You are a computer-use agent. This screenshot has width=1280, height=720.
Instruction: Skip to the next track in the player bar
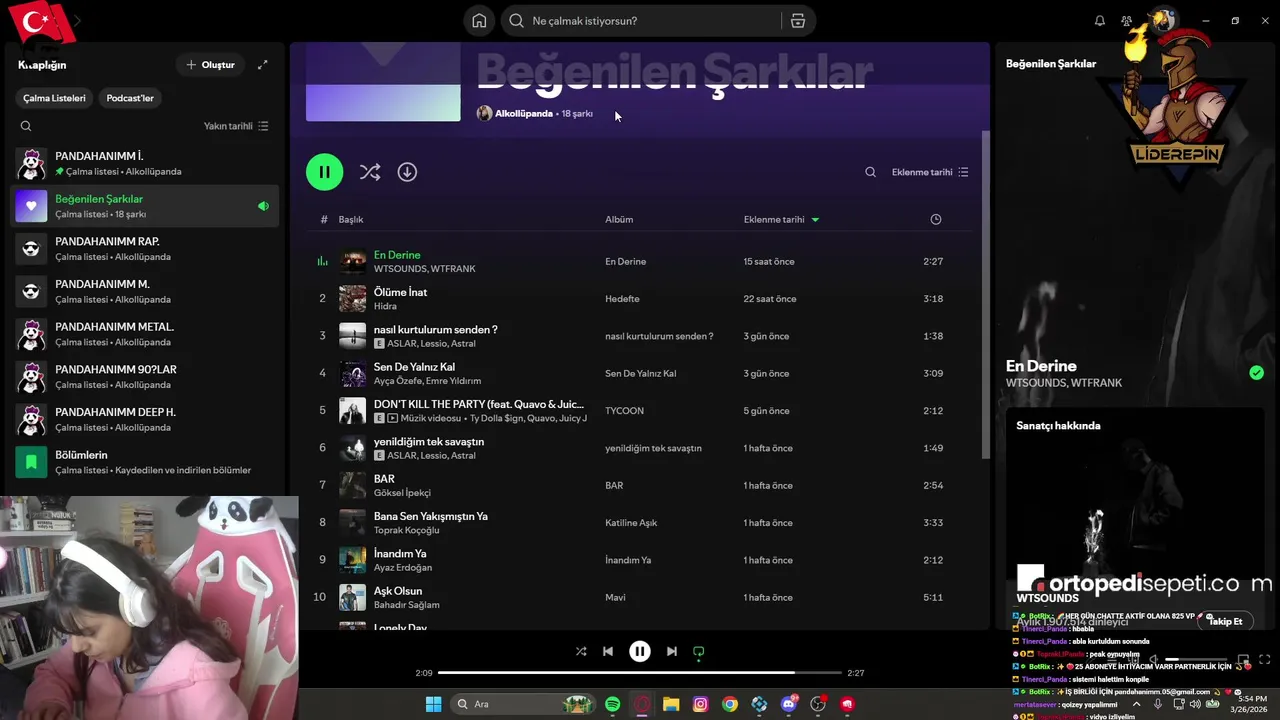[672, 651]
